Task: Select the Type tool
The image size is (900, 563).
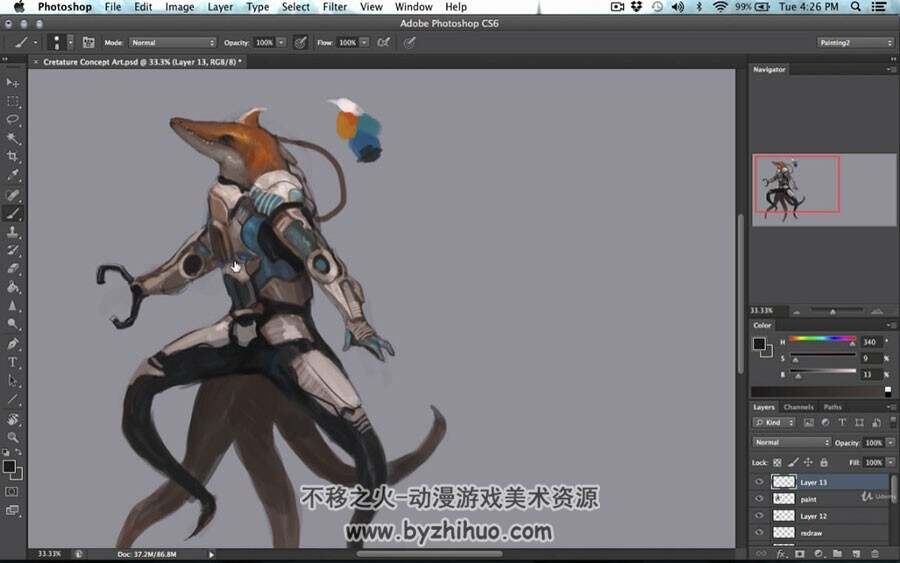Action: [12, 362]
